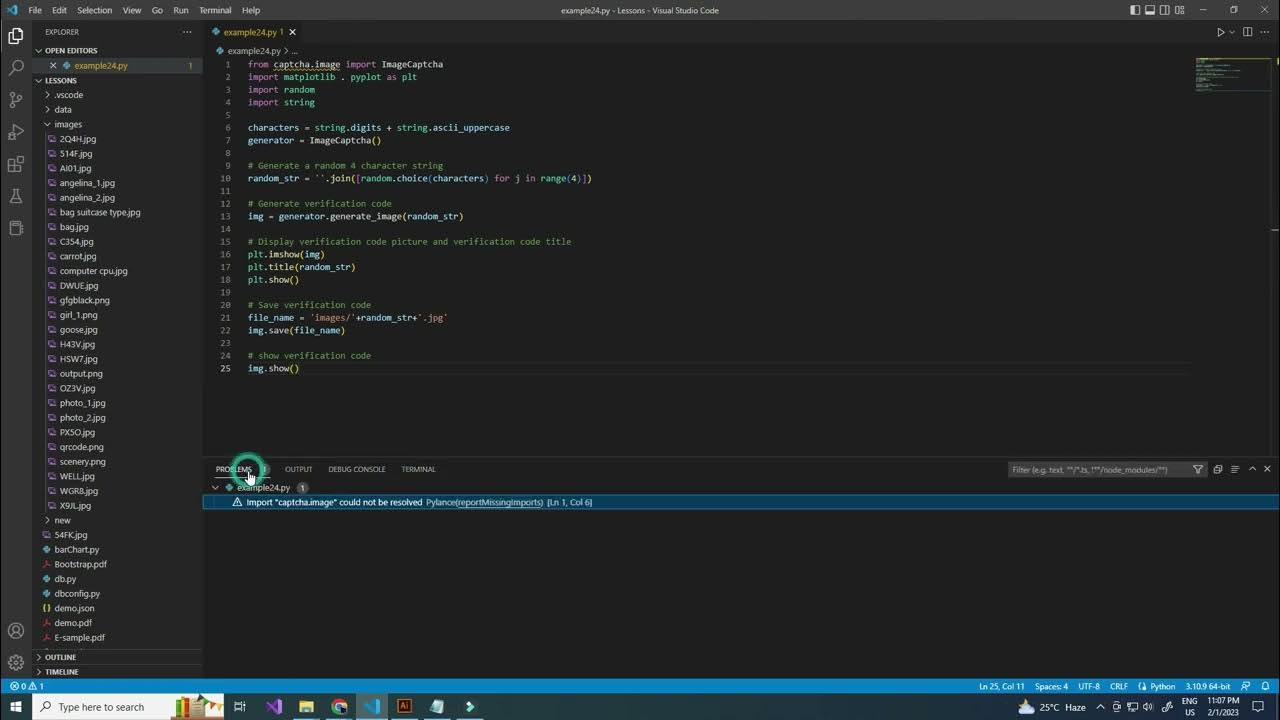Image resolution: width=1280 pixels, height=720 pixels.
Task: Open Google Chrome from the taskbar
Action: click(x=339, y=707)
